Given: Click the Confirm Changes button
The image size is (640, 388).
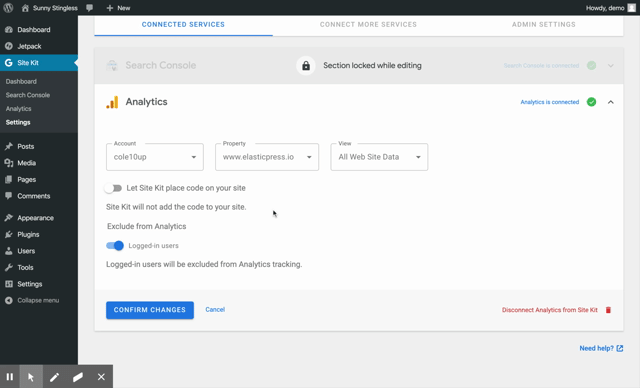Looking at the screenshot, I should click(150, 310).
